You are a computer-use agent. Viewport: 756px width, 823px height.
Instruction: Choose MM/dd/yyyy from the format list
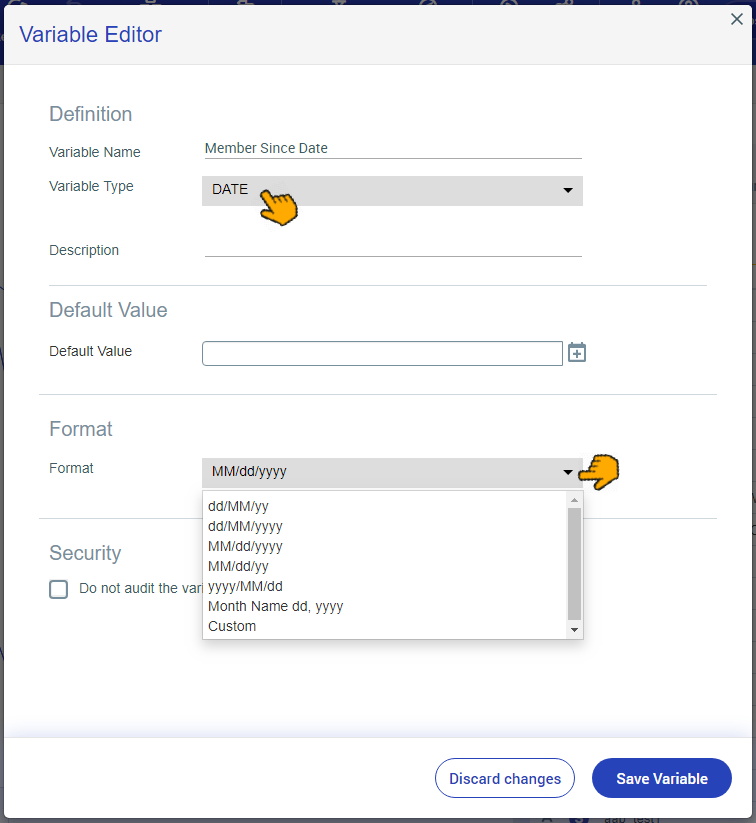pos(386,546)
